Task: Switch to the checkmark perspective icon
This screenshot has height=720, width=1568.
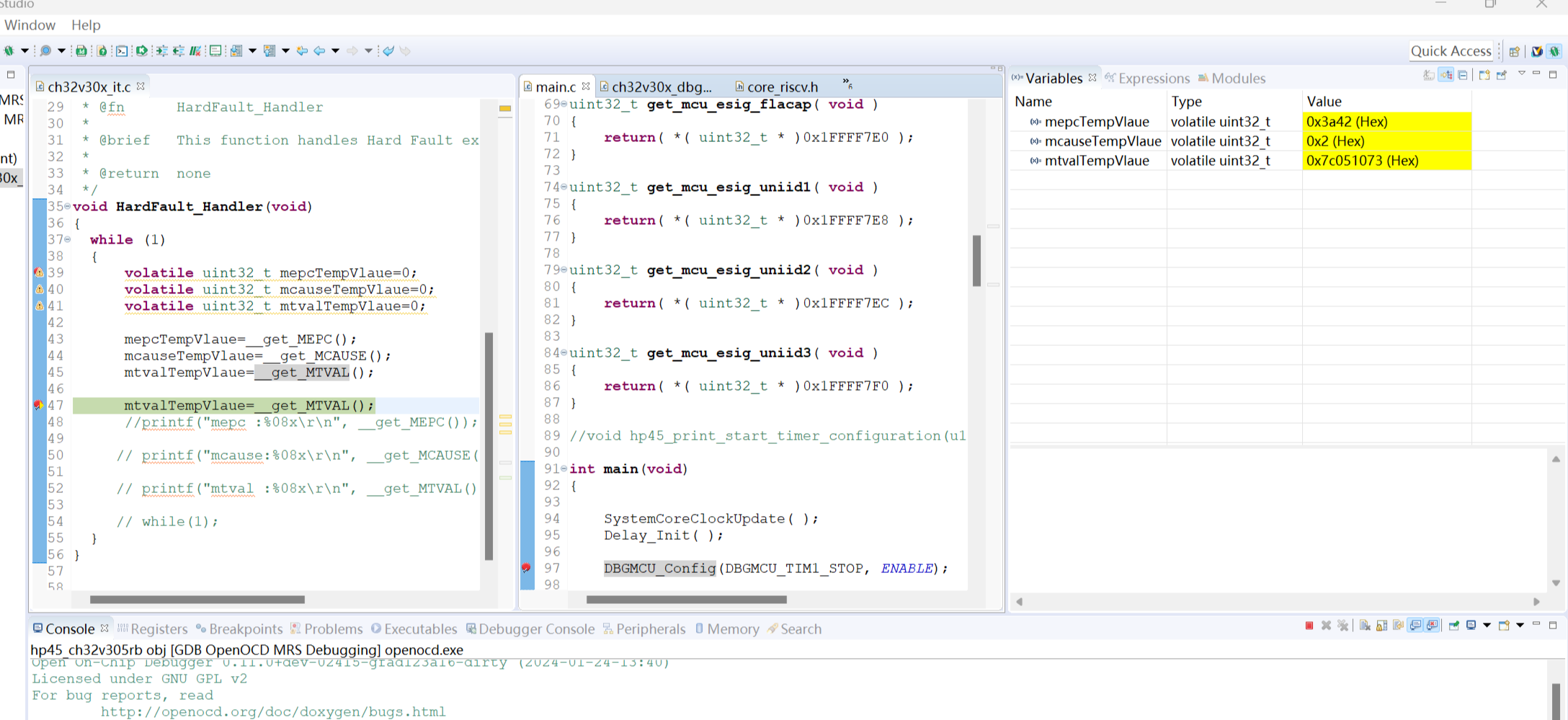Action: coord(1537,51)
